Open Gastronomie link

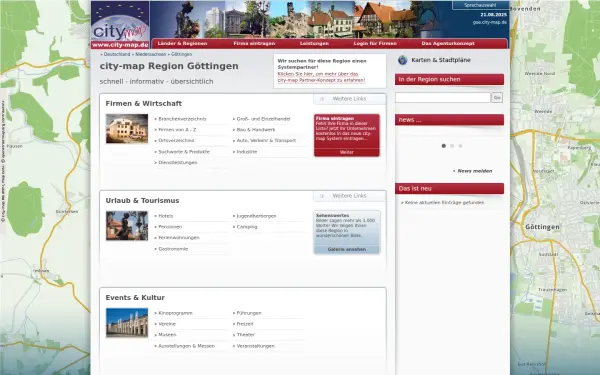coord(173,249)
